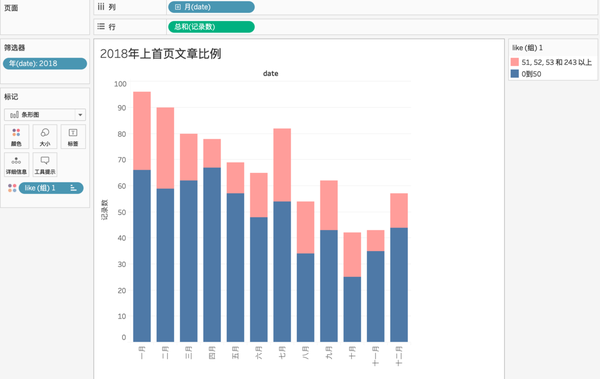Viewport: 600px width, 379px height.
Task: Click the 列 columns shelf icon
Action: [101, 7]
